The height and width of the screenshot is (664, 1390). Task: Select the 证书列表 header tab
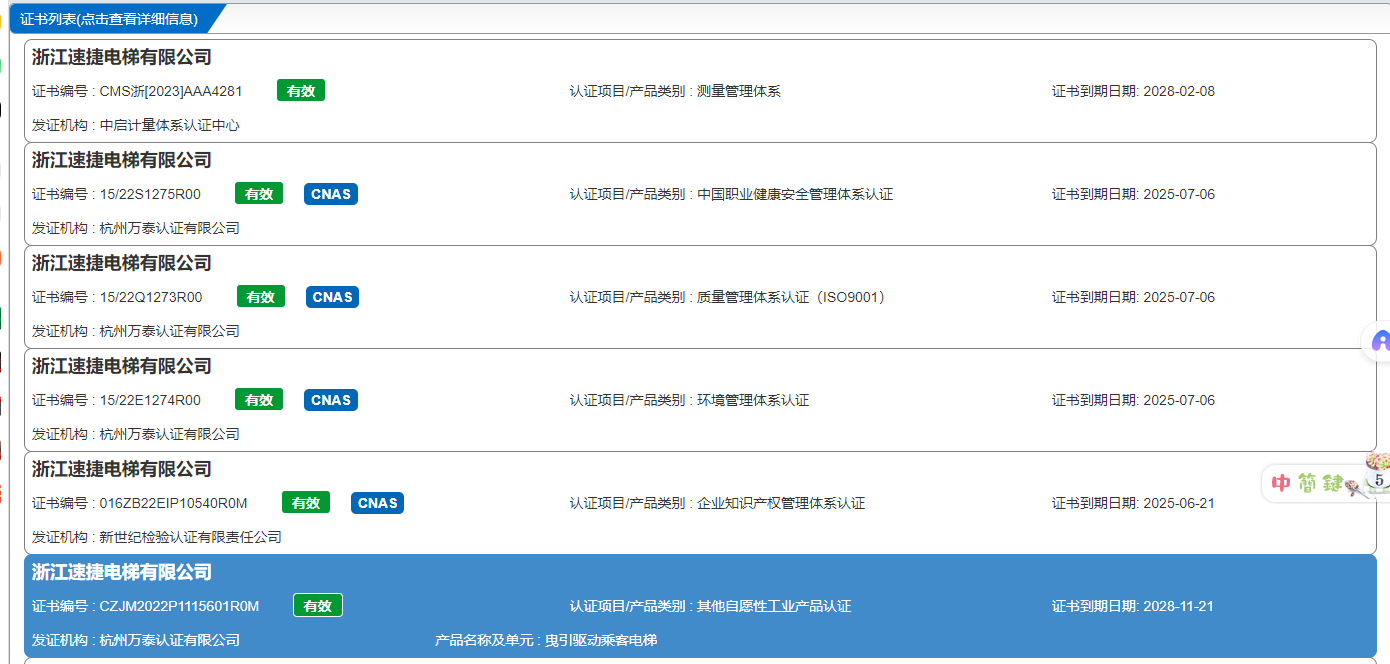[109, 19]
